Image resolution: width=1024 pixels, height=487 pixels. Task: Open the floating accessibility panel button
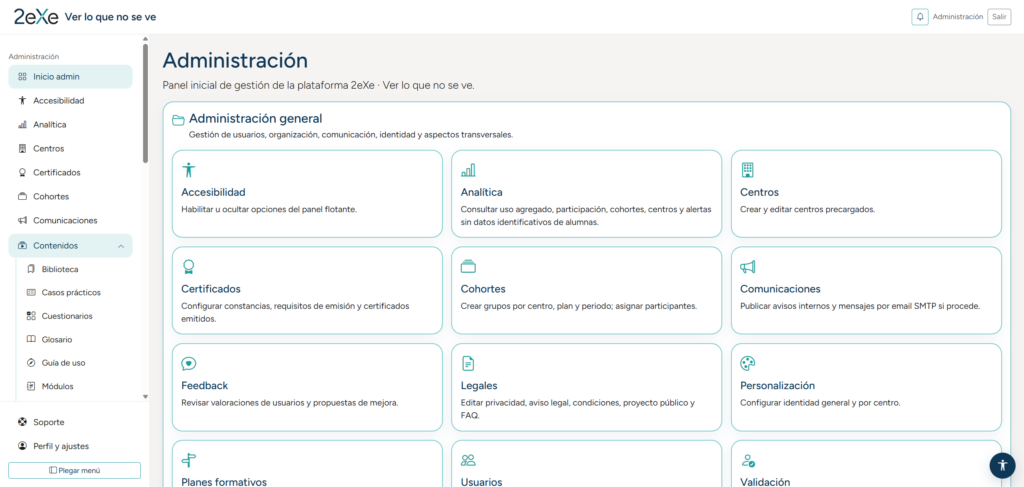coord(1002,465)
